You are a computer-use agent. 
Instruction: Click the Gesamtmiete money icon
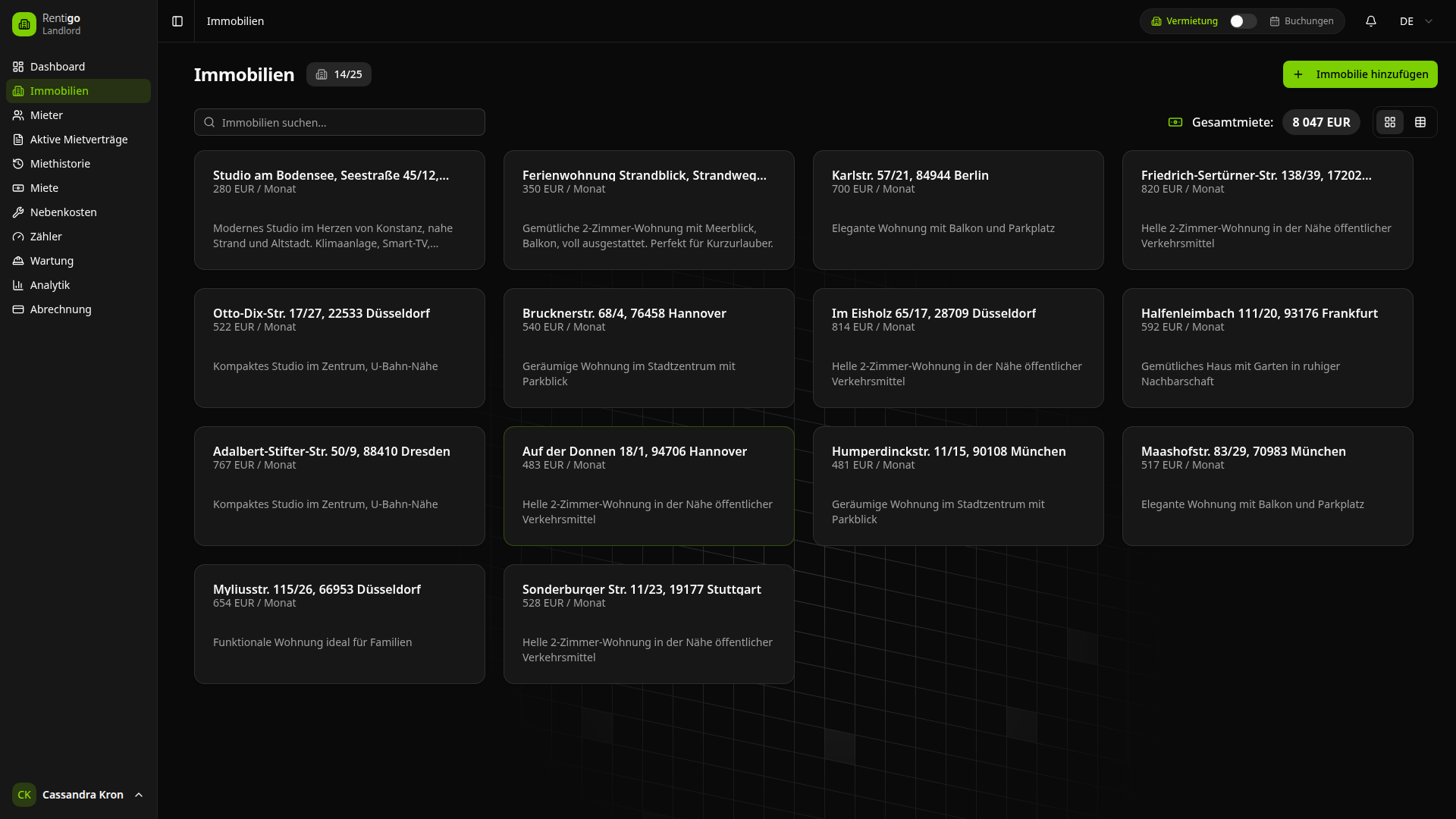pos(1175,122)
